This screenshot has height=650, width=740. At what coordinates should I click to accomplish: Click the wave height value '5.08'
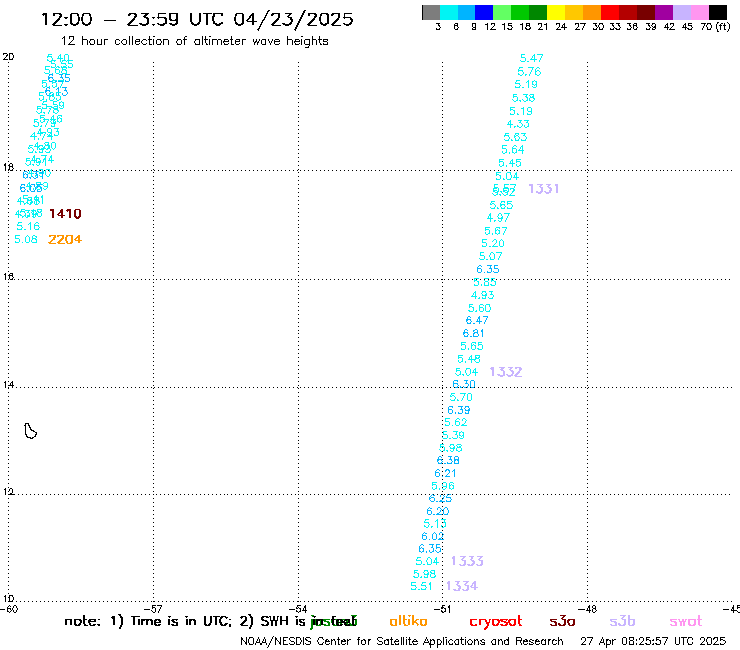tap(25, 239)
